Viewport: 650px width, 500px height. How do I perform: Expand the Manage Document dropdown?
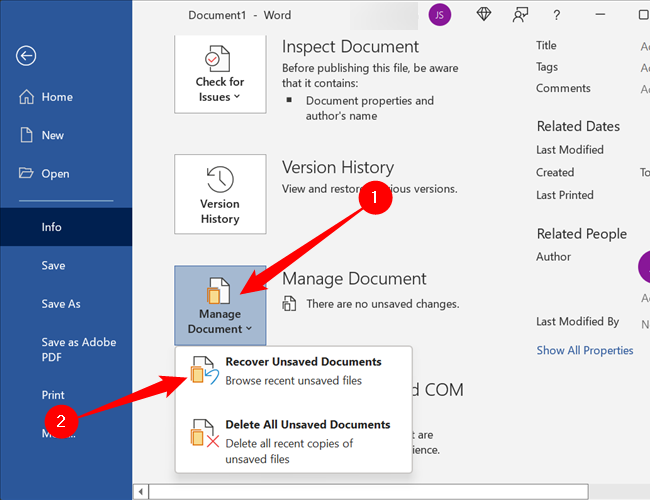click(220, 306)
